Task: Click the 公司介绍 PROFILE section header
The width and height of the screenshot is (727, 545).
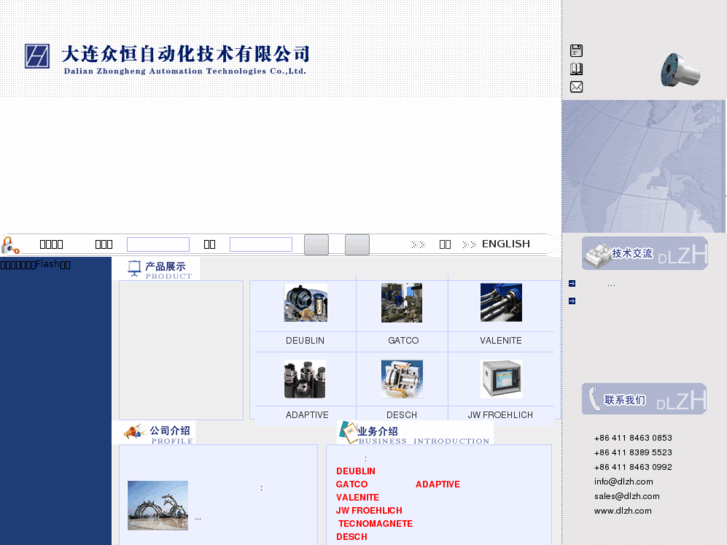Action: tap(159, 433)
